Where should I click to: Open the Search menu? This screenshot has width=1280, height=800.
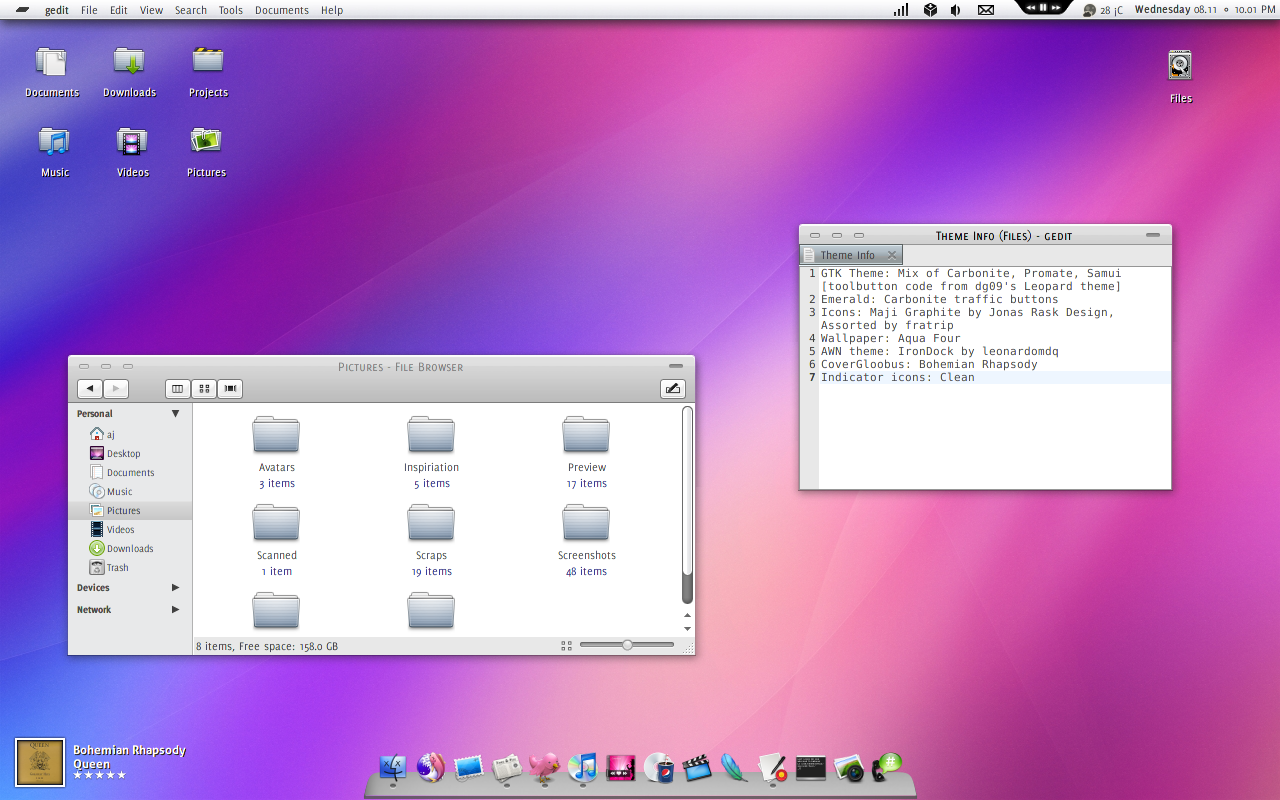tap(191, 10)
